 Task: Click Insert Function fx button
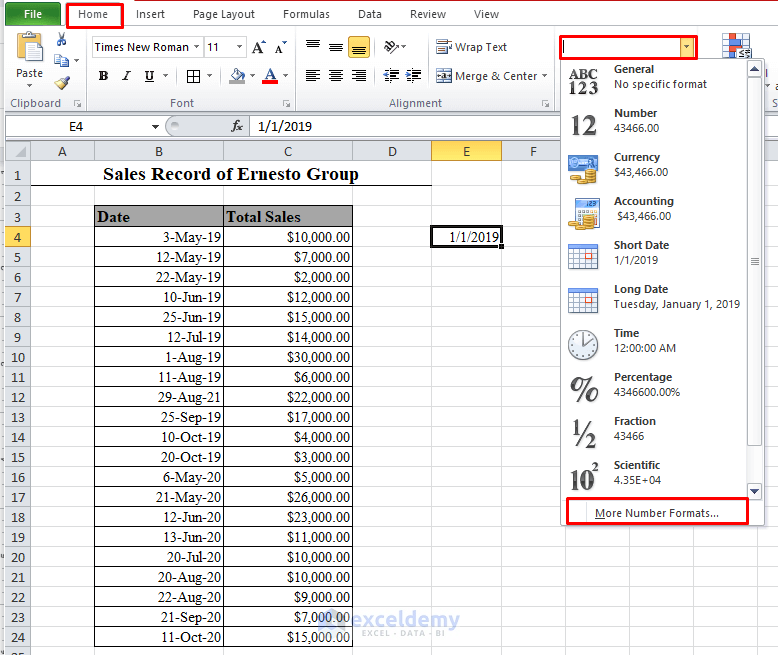tap(237, 127)
